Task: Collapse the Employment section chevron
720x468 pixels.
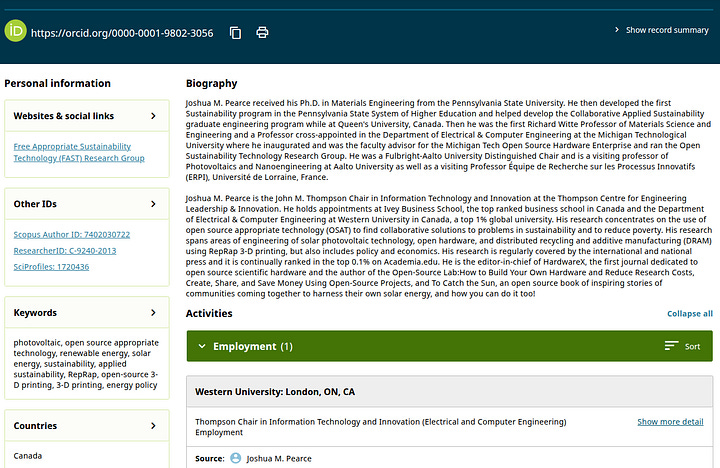Action: (202, 346)
